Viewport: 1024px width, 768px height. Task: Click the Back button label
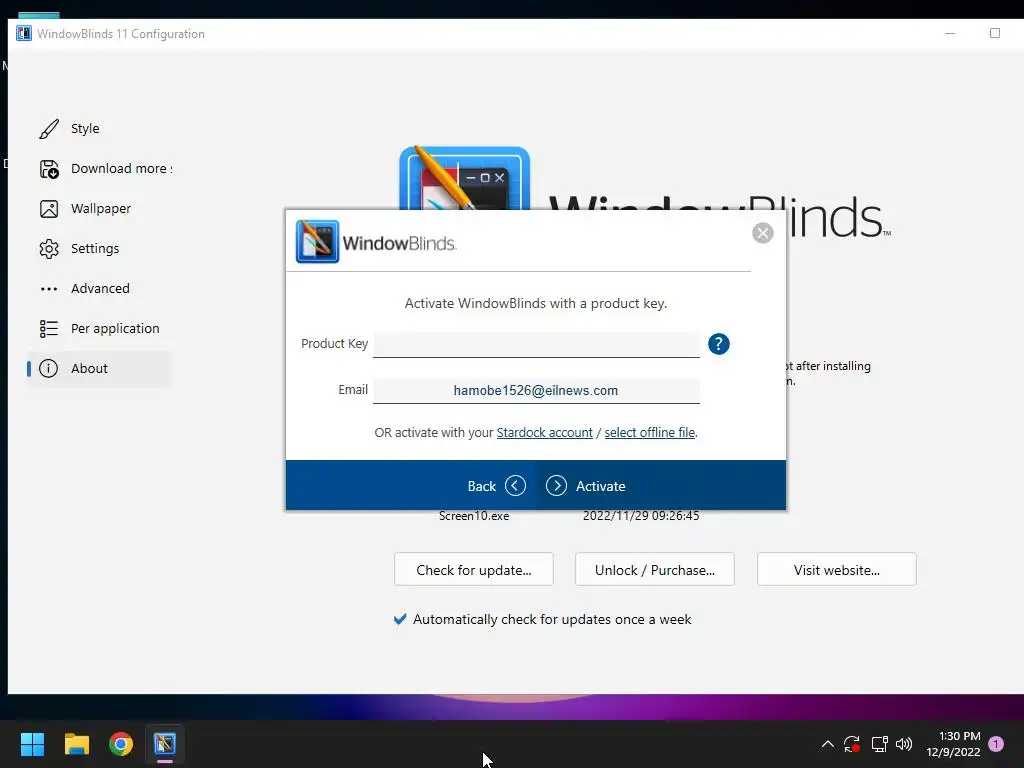coord(481,486)
